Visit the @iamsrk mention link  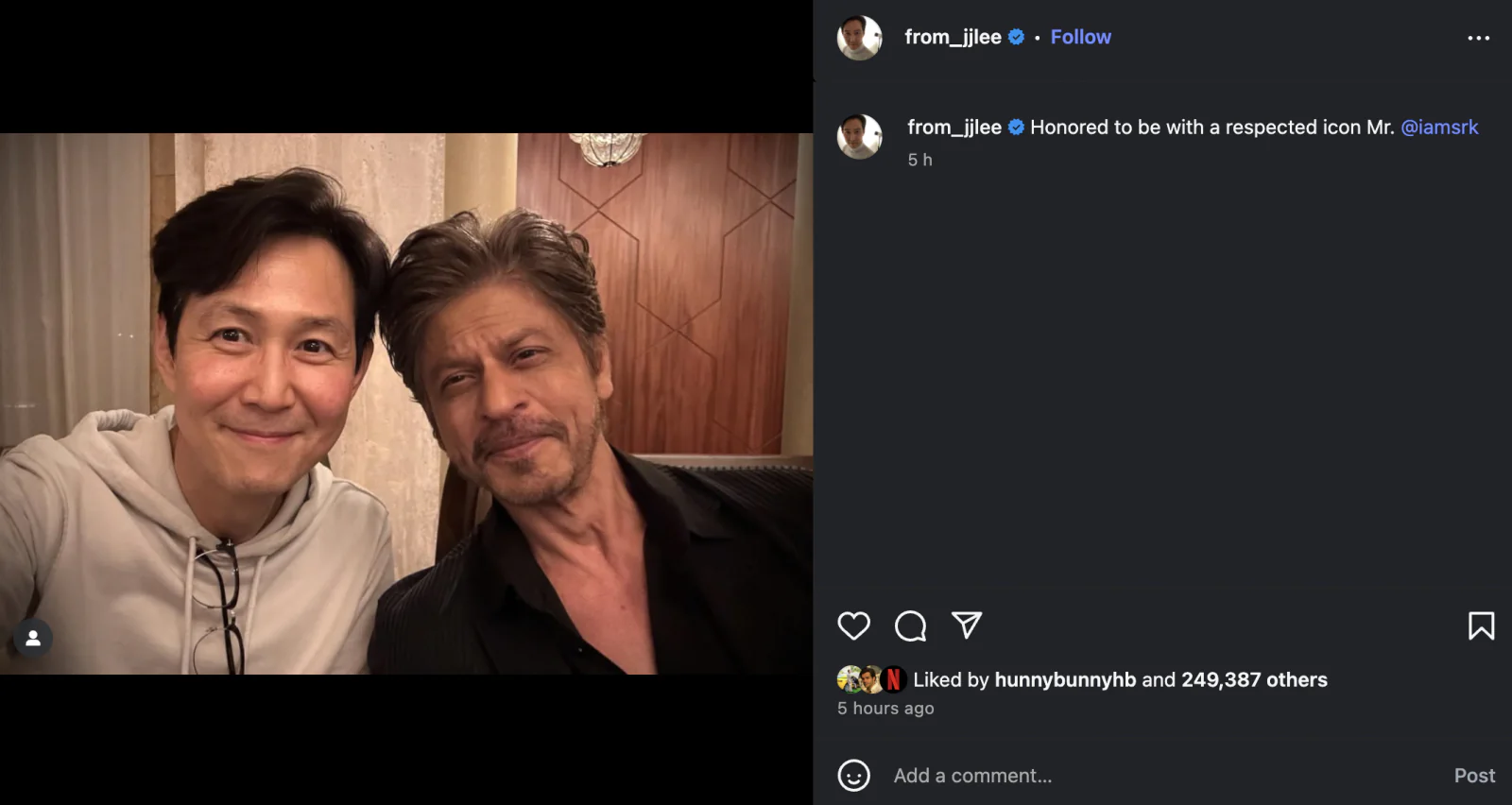point(1440,126)
